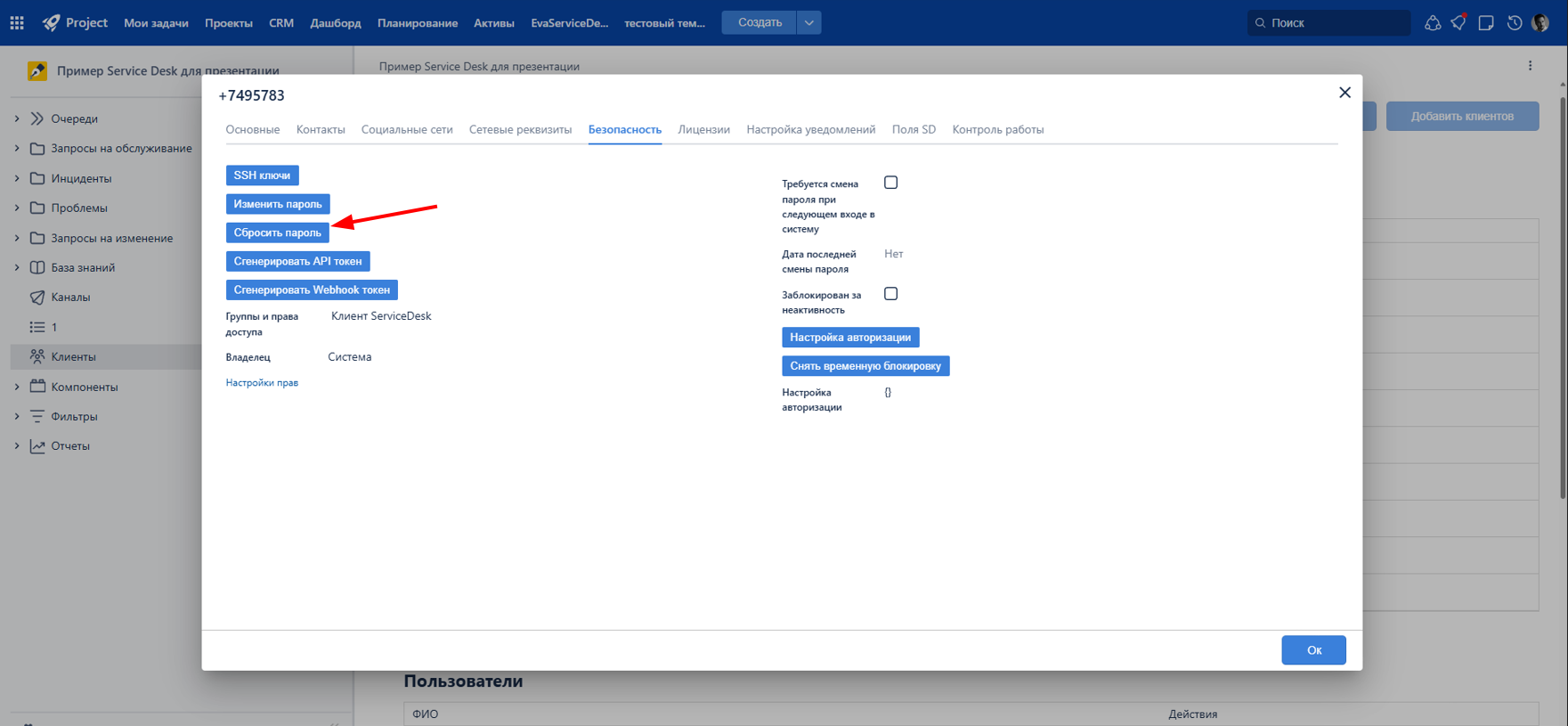Click the Создать button

click(760, 23)
